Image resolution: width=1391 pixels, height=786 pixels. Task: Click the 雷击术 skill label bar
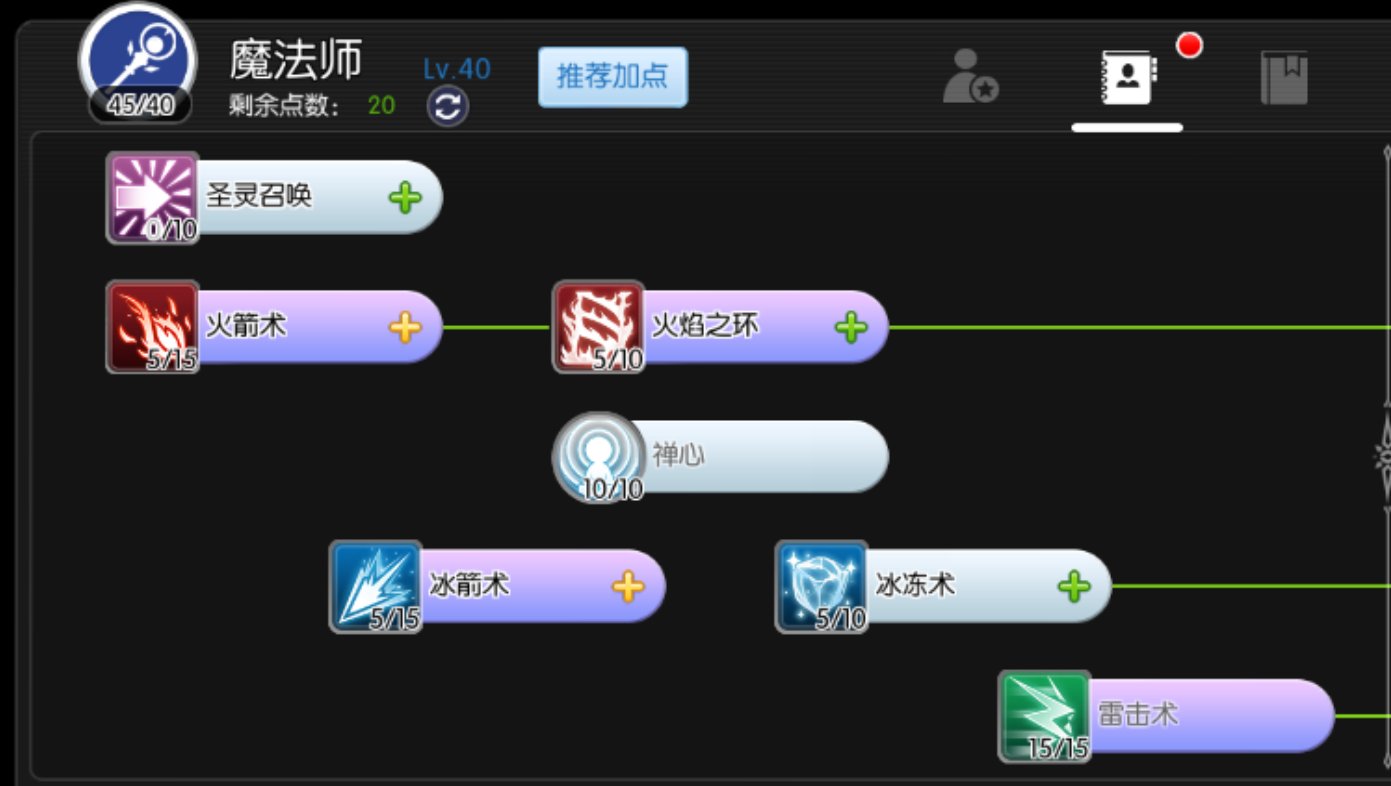pos(1211,716)
